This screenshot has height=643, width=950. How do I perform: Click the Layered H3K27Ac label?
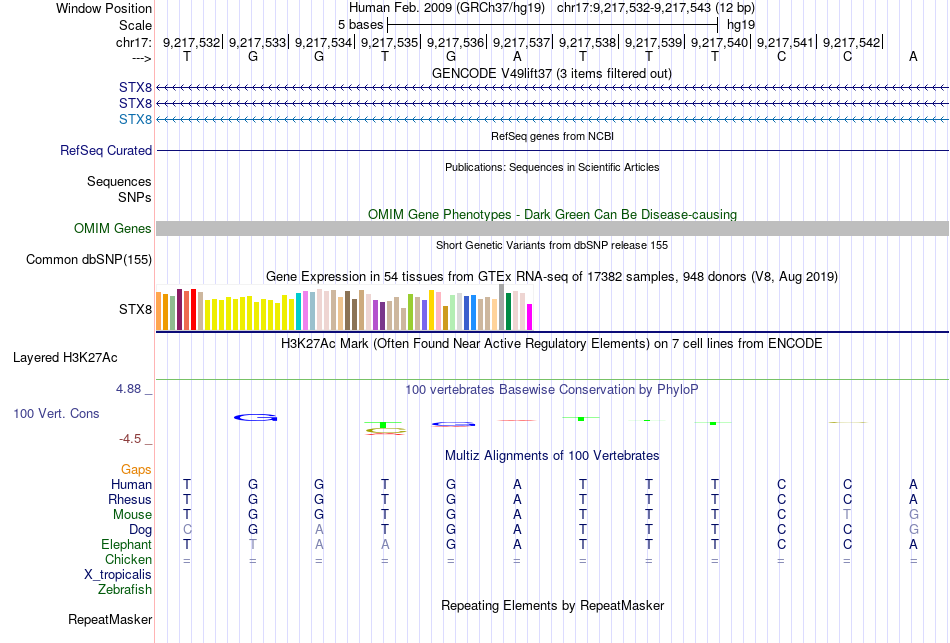[65, 358]
